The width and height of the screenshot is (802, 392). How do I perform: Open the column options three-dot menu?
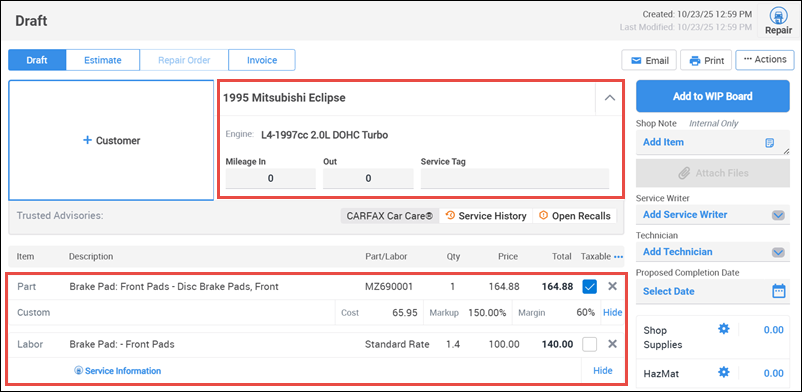coord(619,257)
